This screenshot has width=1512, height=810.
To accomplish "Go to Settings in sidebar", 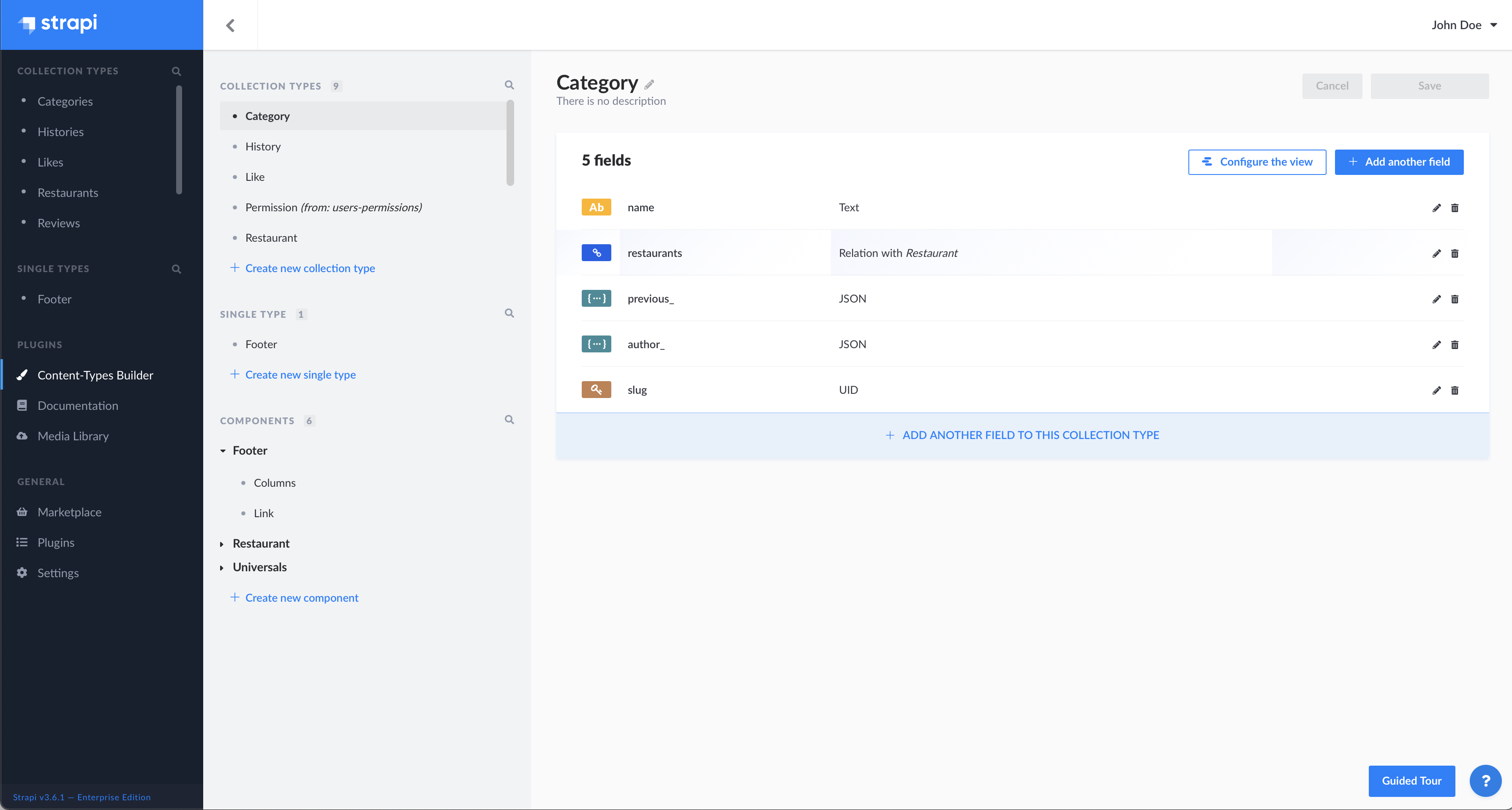I will pyautogui.click(x=57, y=573).
